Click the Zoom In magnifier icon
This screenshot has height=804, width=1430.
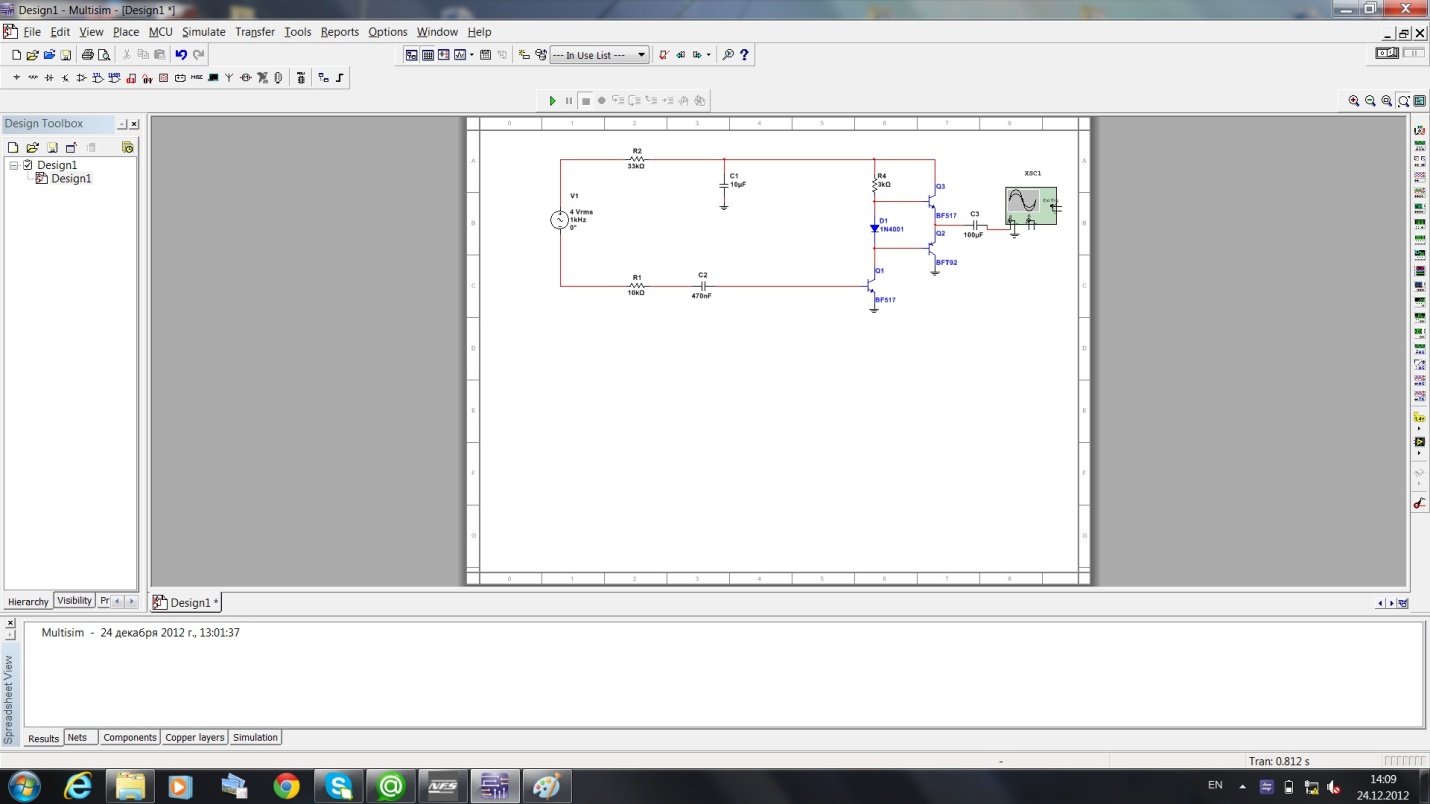click(1354, 101)
